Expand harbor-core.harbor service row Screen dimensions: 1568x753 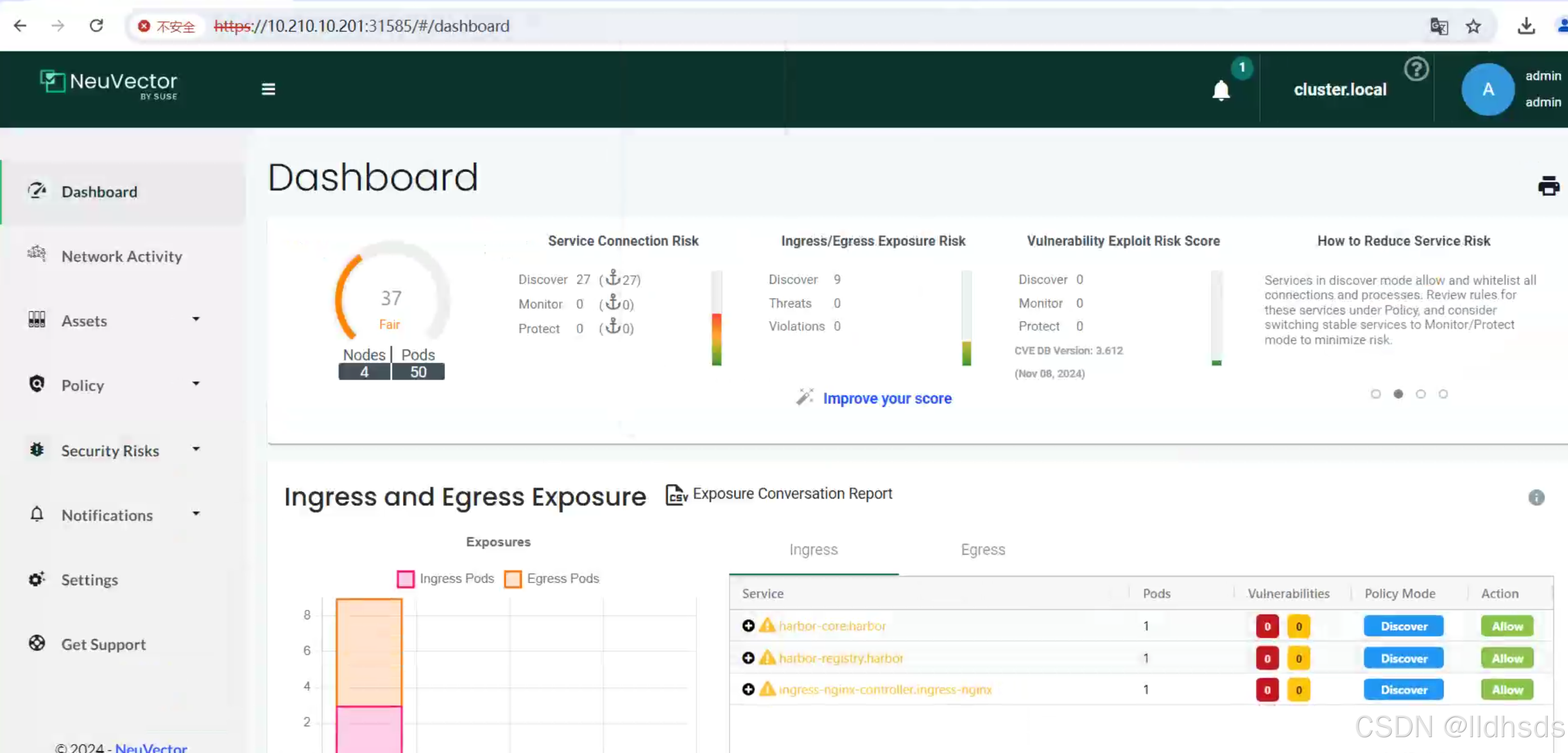[749, 625]
